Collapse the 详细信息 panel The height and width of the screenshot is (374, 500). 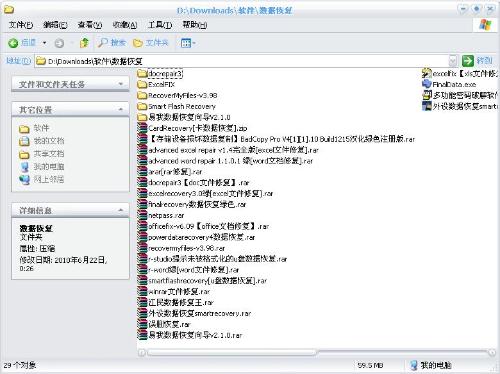(121, 210)
